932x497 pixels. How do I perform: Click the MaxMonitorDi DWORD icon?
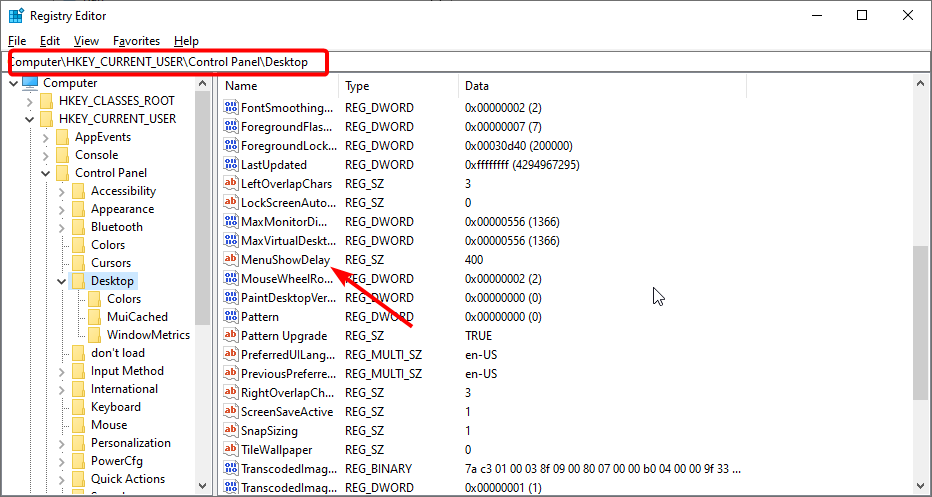coord(231,222)
